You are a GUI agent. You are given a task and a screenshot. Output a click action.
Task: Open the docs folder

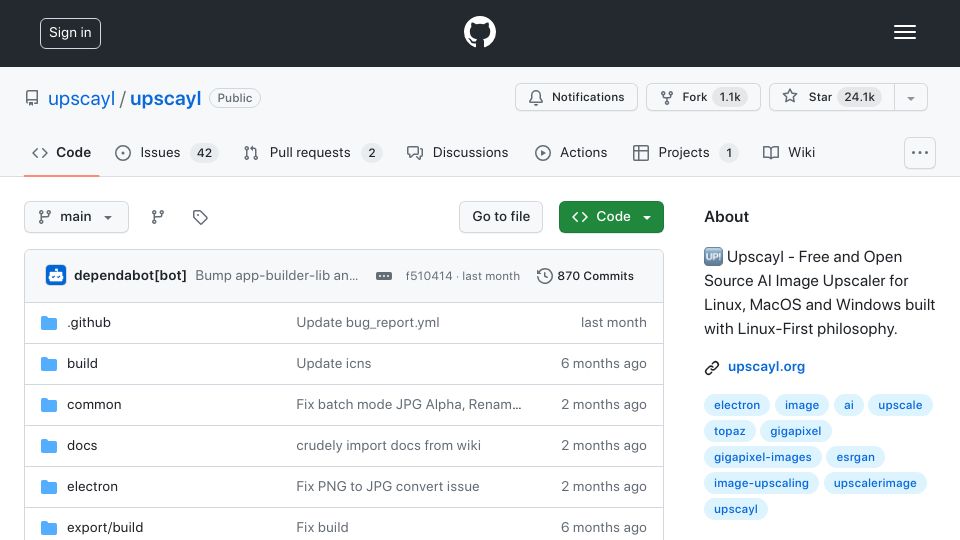coord(82,446)
